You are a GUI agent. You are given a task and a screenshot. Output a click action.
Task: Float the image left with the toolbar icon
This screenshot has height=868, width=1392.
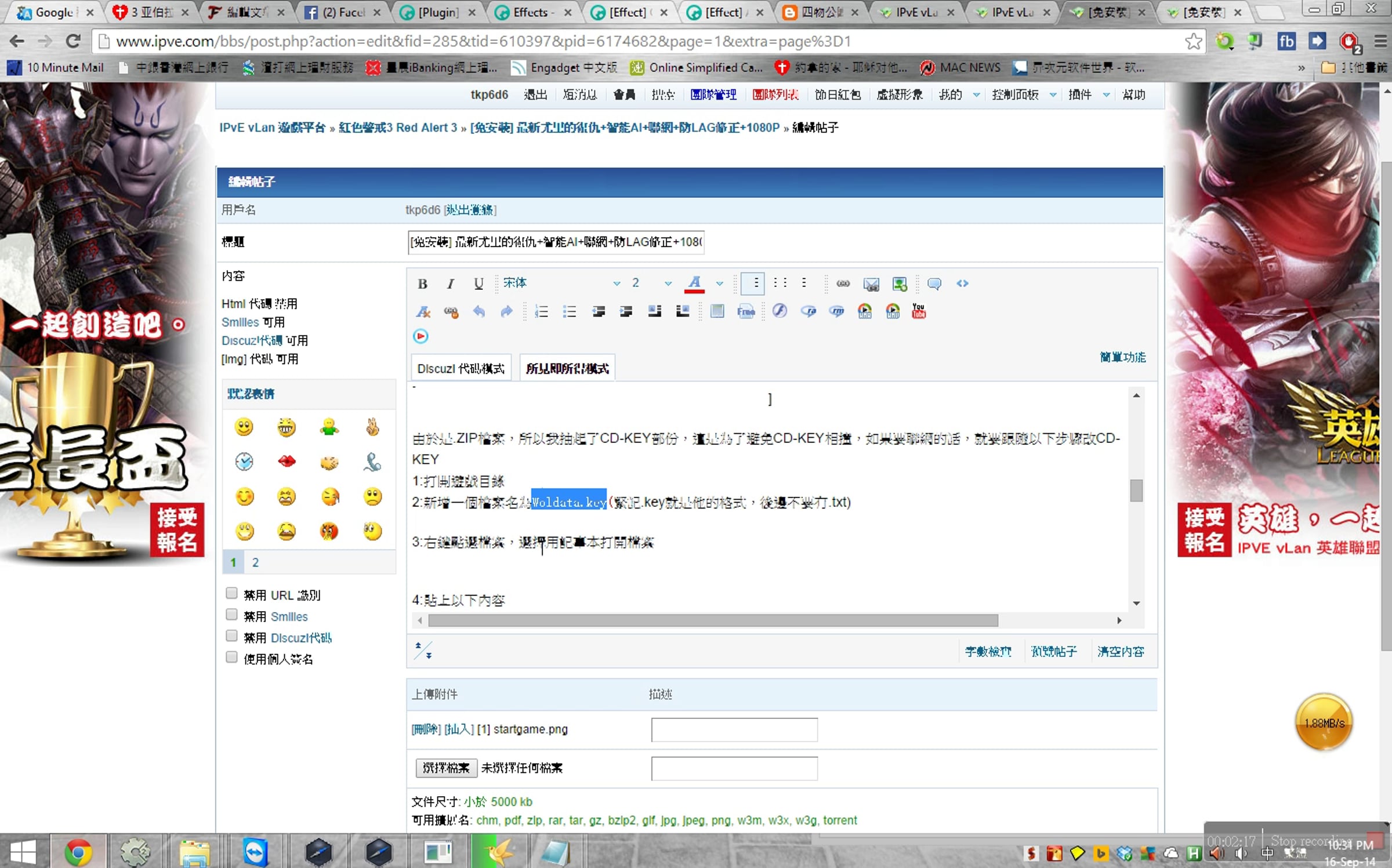(x=654, y=312)
